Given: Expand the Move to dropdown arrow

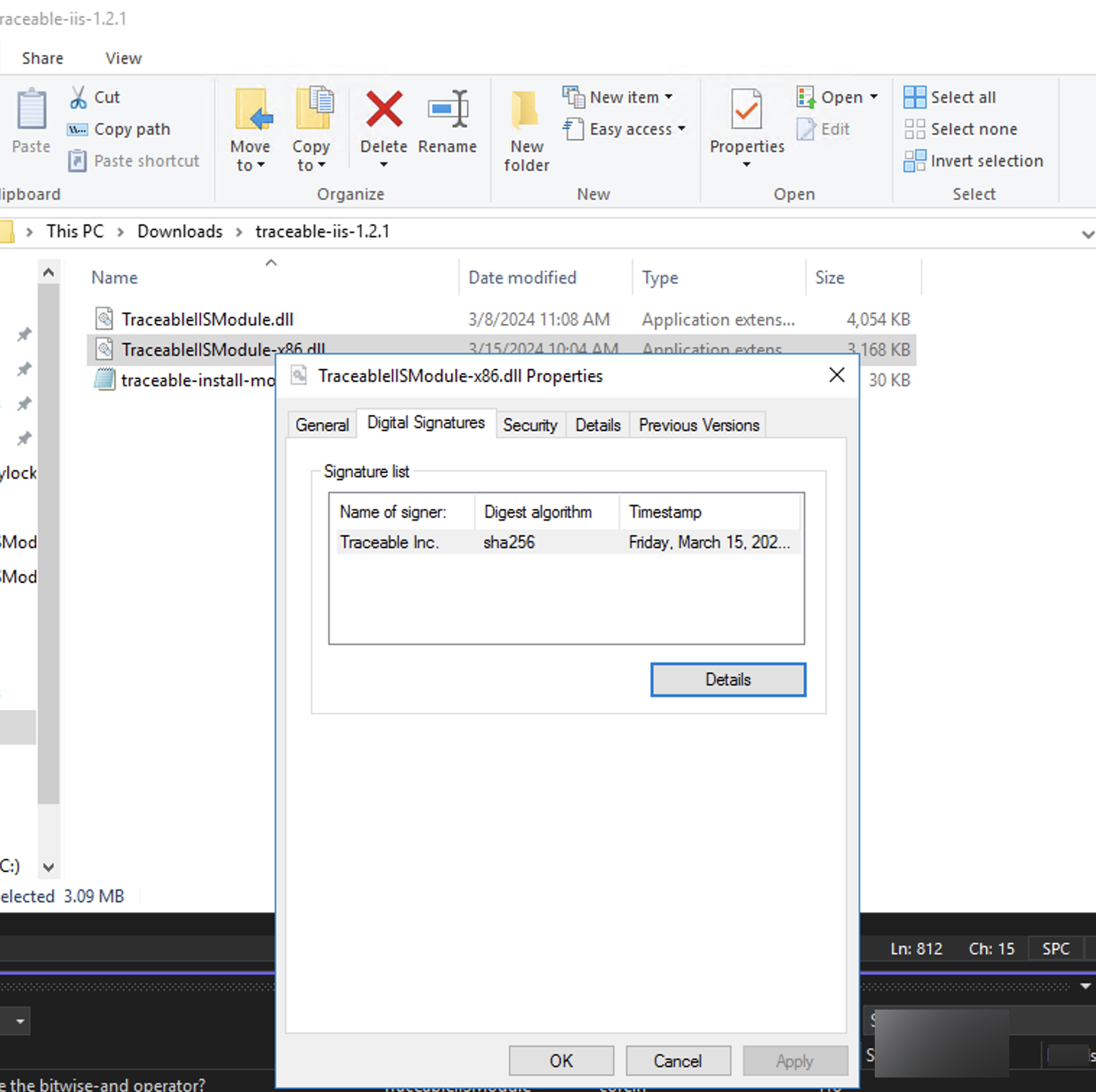Looking at the screenshot, I should (261, 166).
